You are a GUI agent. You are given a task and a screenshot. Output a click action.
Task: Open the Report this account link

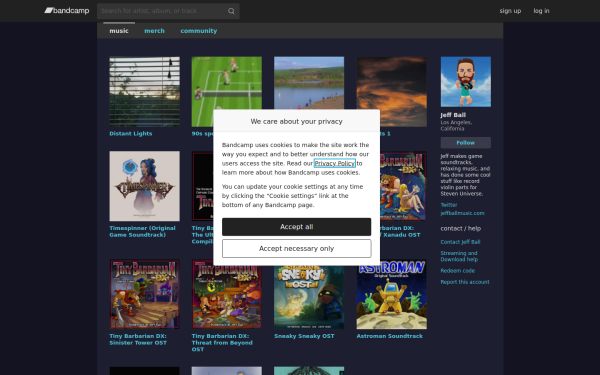click(465, 282)
